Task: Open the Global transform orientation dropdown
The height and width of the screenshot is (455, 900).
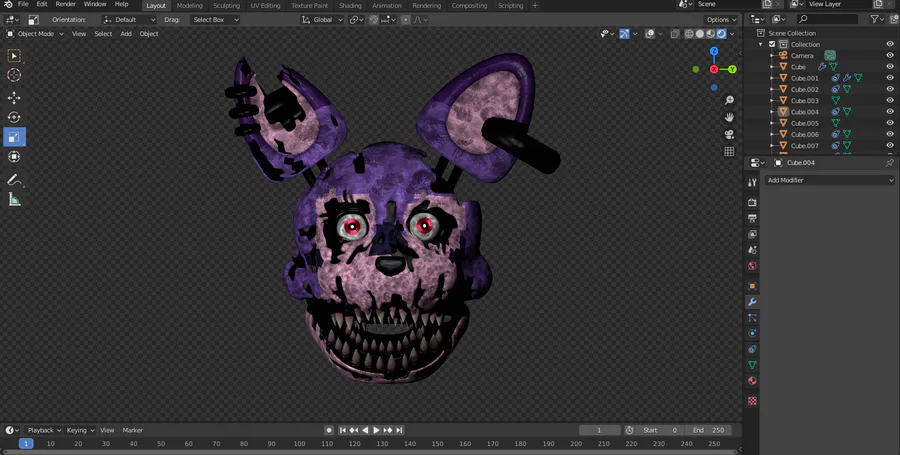Action: pos(322,20)
